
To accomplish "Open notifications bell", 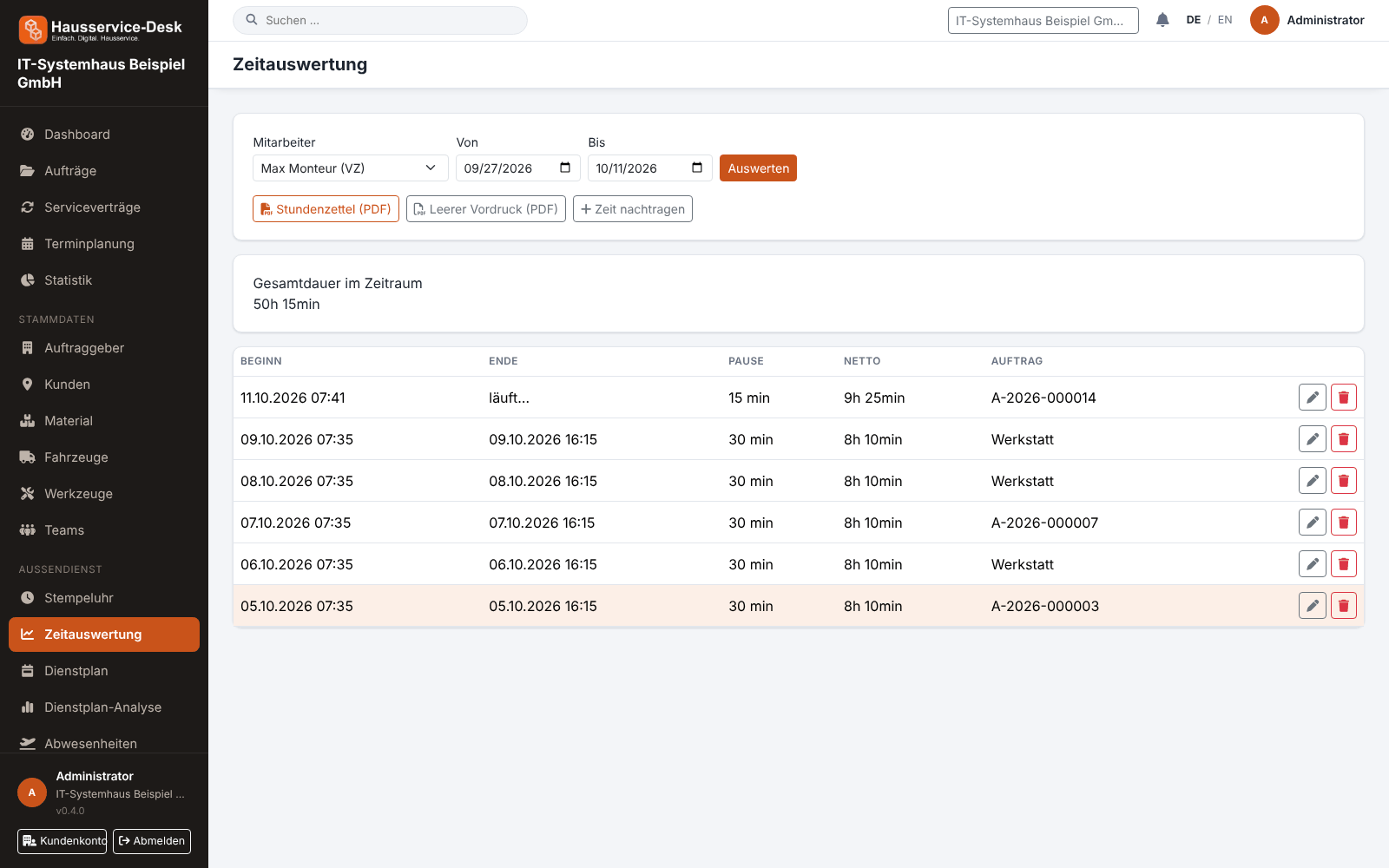I will click(1162, 20).
